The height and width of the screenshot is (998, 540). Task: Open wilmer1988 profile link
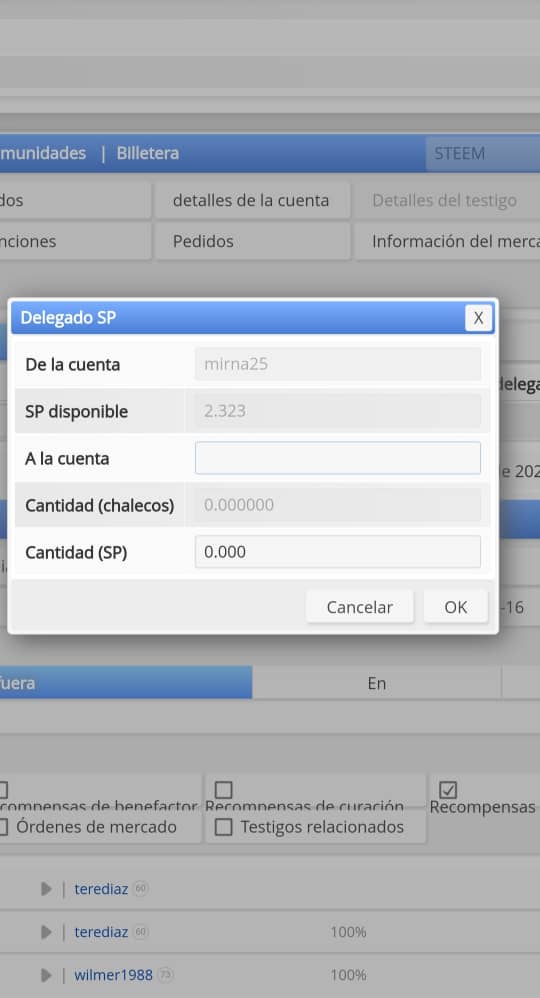(x=113, y=975)
